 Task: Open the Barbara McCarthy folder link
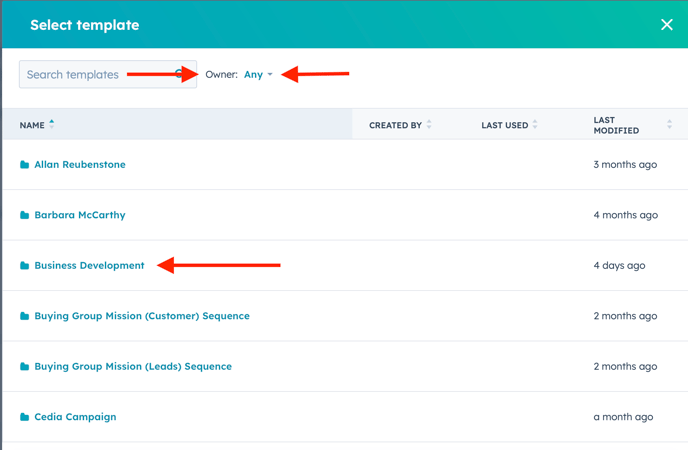(x=80, y=215)
